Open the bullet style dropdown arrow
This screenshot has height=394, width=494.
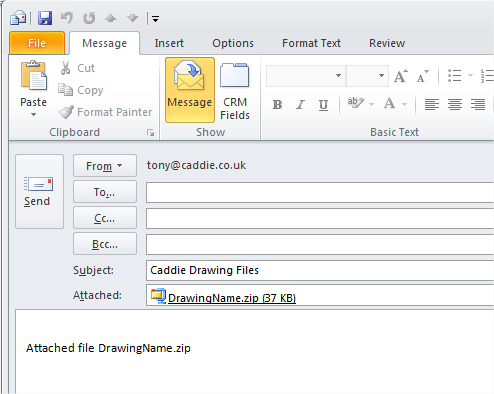tap(470, 75)
